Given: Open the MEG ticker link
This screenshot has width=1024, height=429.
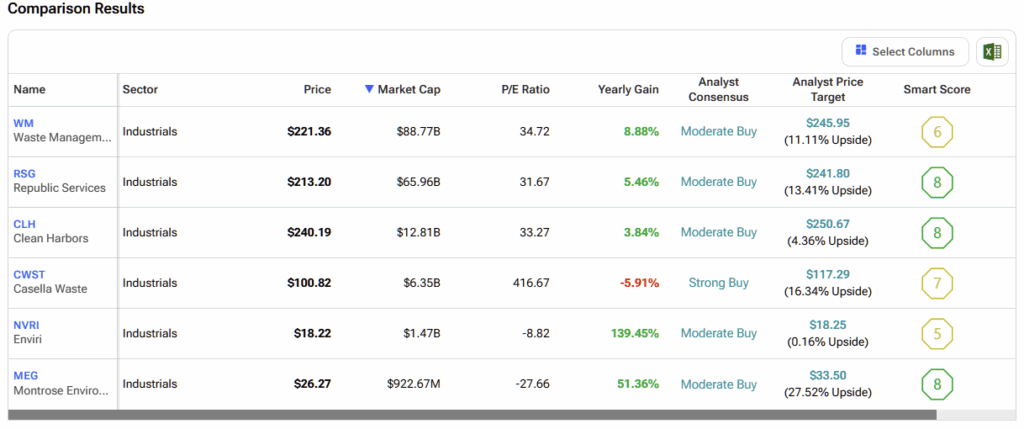Looking at the screenshot, I should coord(25,375).
